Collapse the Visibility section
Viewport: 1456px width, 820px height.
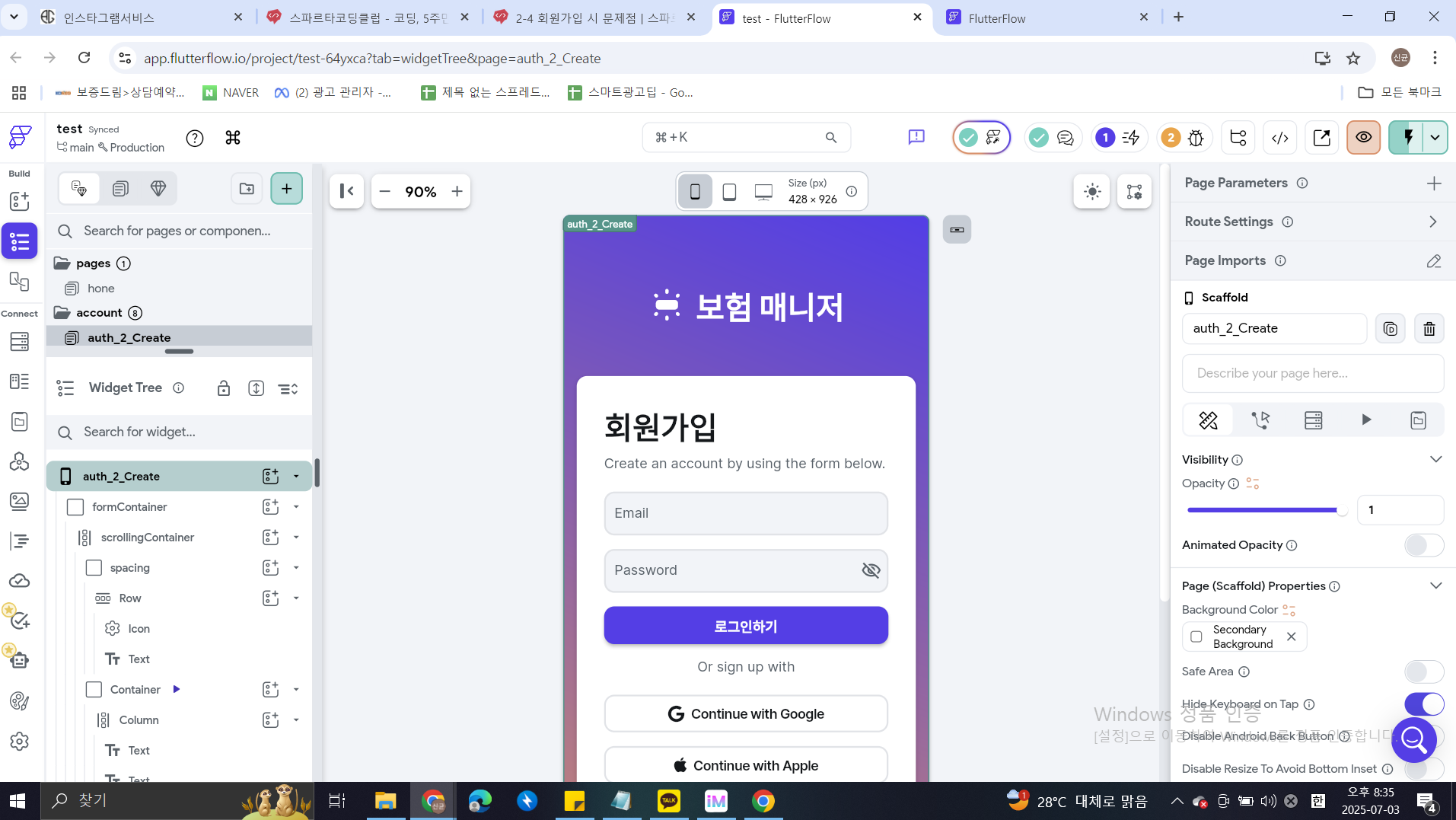(1435, 459)
